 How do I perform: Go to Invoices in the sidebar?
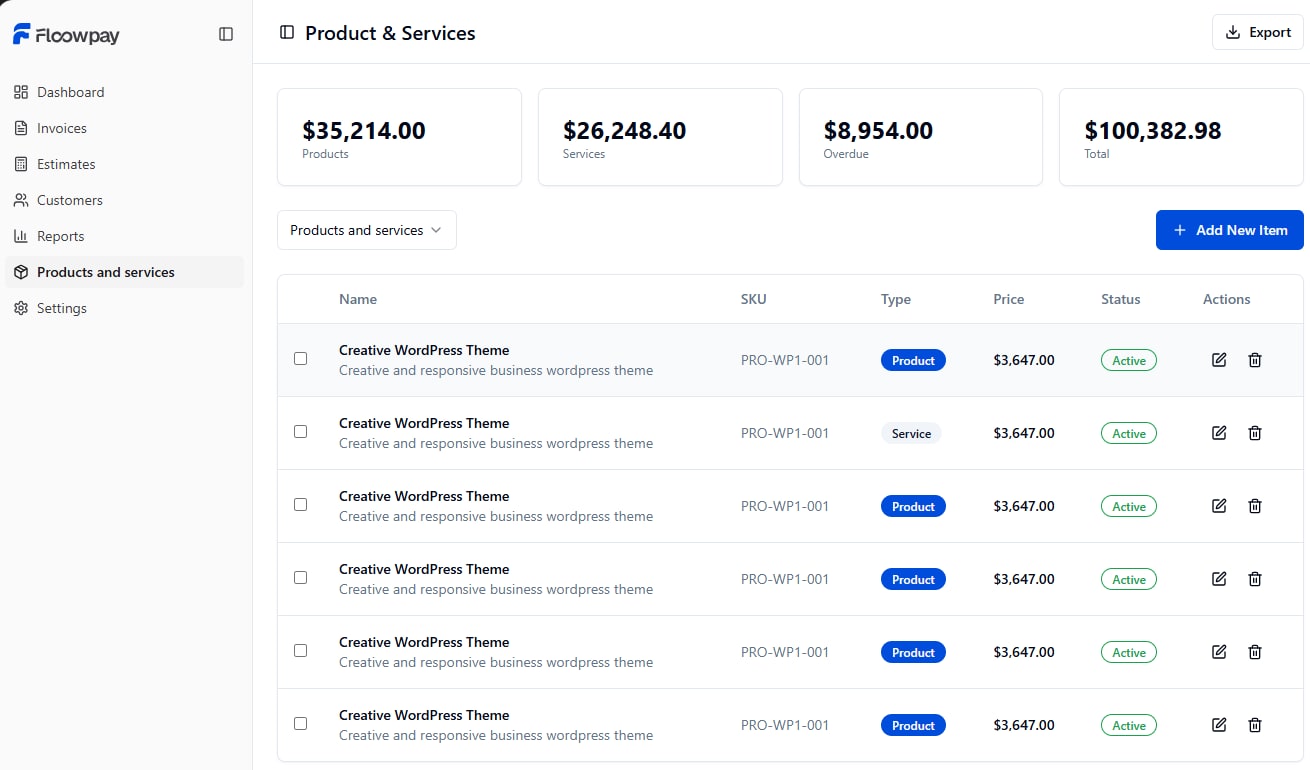(x=124, y=128)
